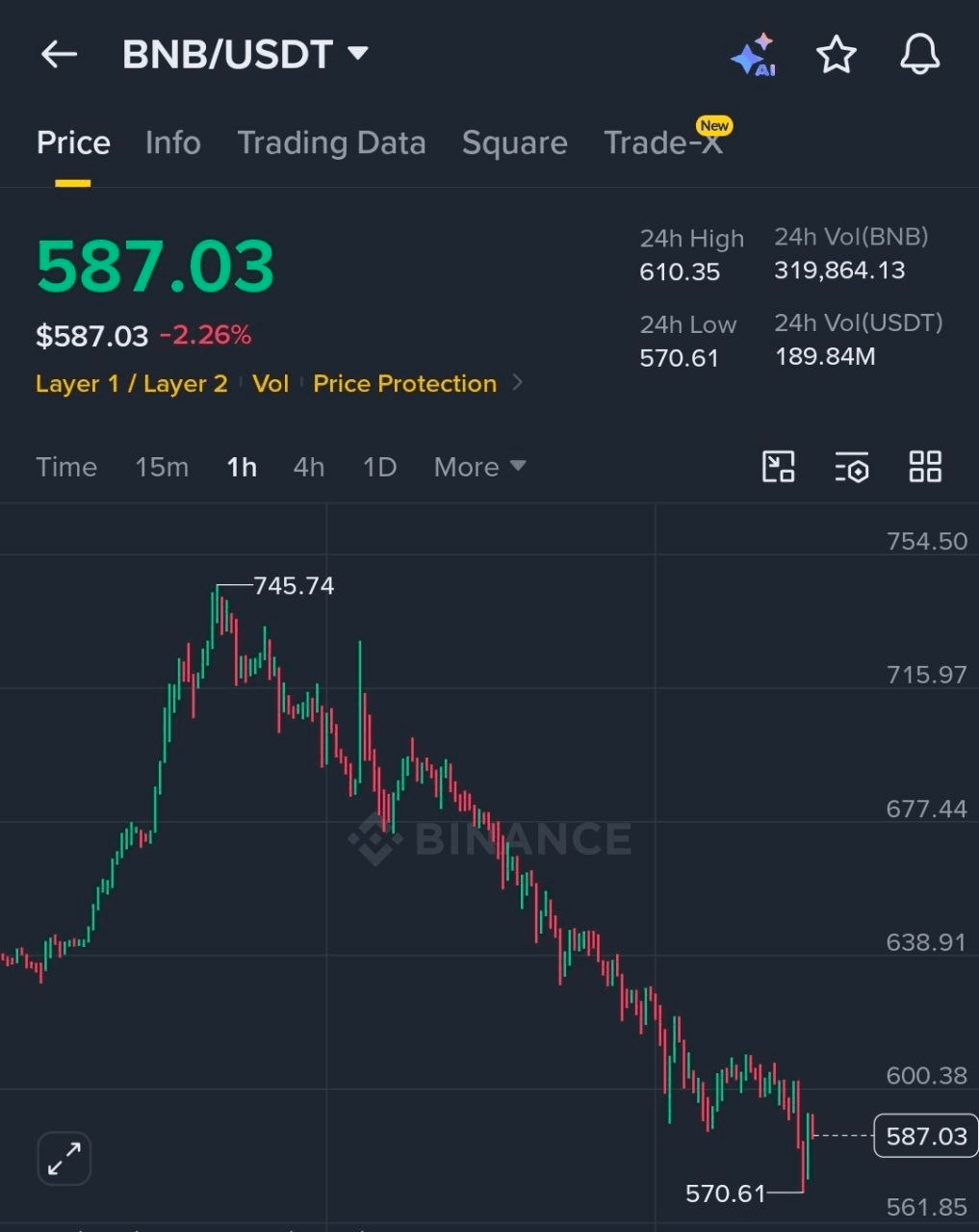Select the 1h chart interval
Viewport: 979px width, 1232px height.
click(242, 467)
